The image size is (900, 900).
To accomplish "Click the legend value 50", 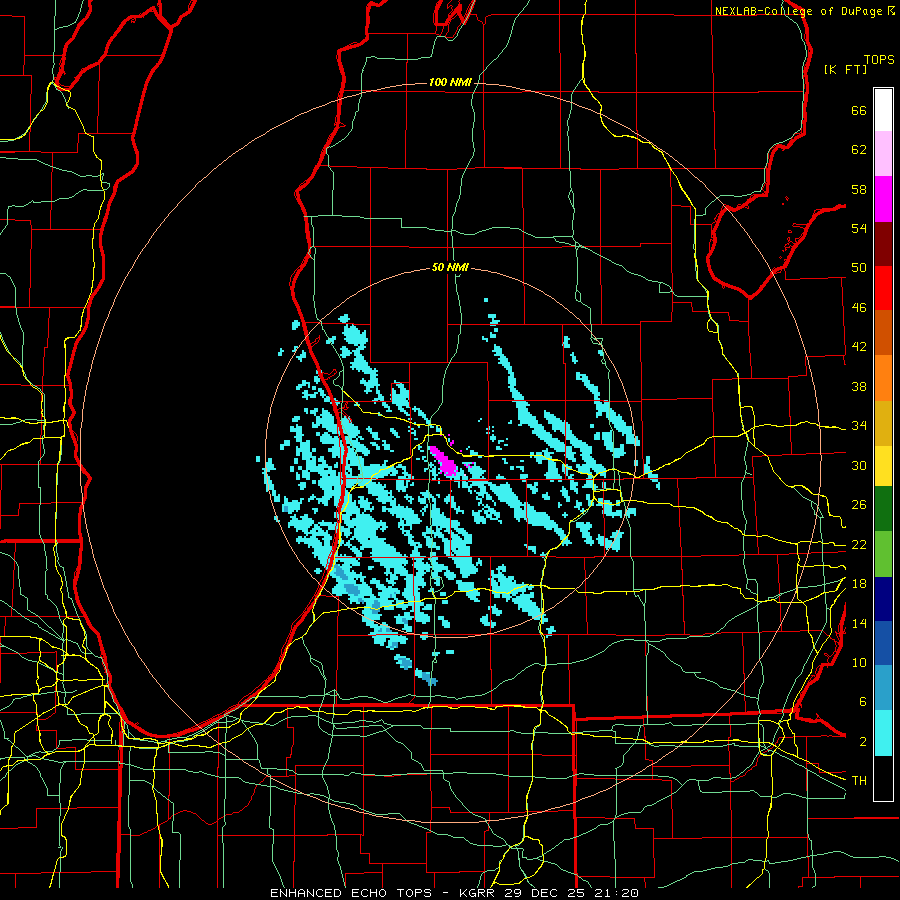I will point(859,268).
